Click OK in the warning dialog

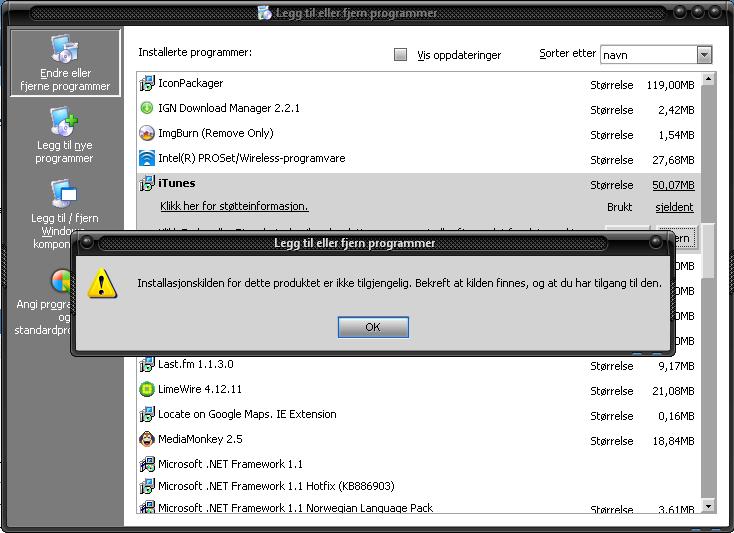click(x=373, y=327)
